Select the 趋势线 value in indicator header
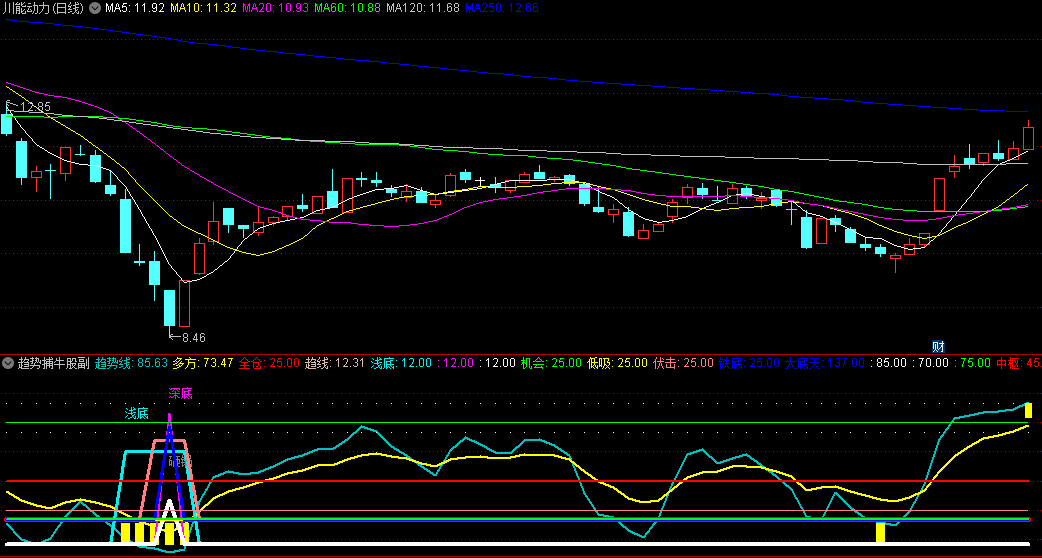 pos(131,362)
